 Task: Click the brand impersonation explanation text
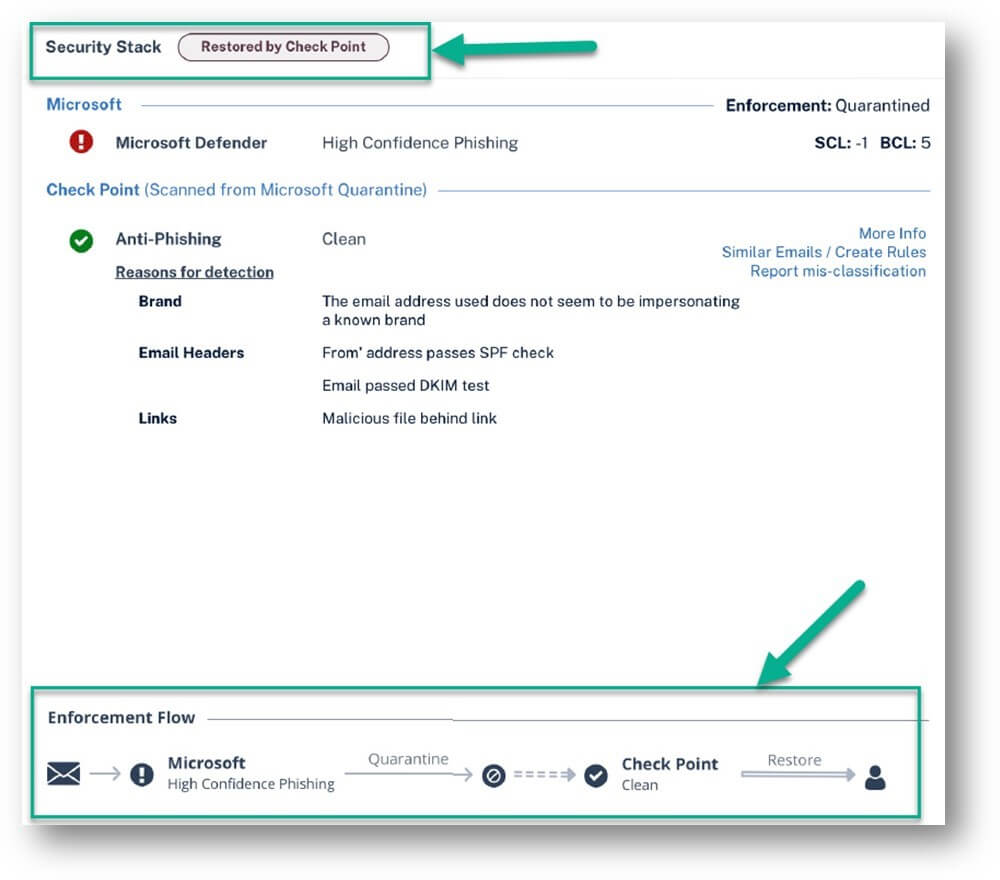click(x=531, y=311)
